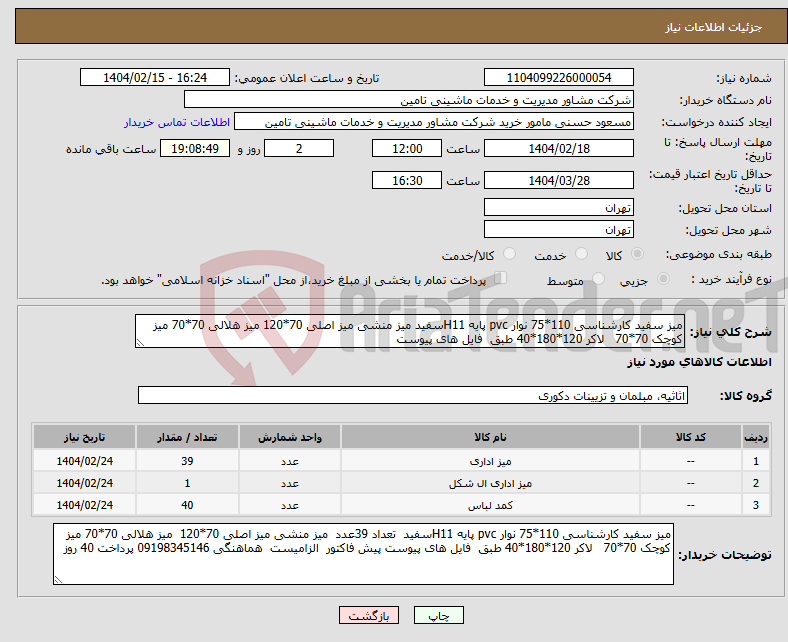Select the کالا radio button
The height and width of the screenshot is (642, 788).
(637, 254)
